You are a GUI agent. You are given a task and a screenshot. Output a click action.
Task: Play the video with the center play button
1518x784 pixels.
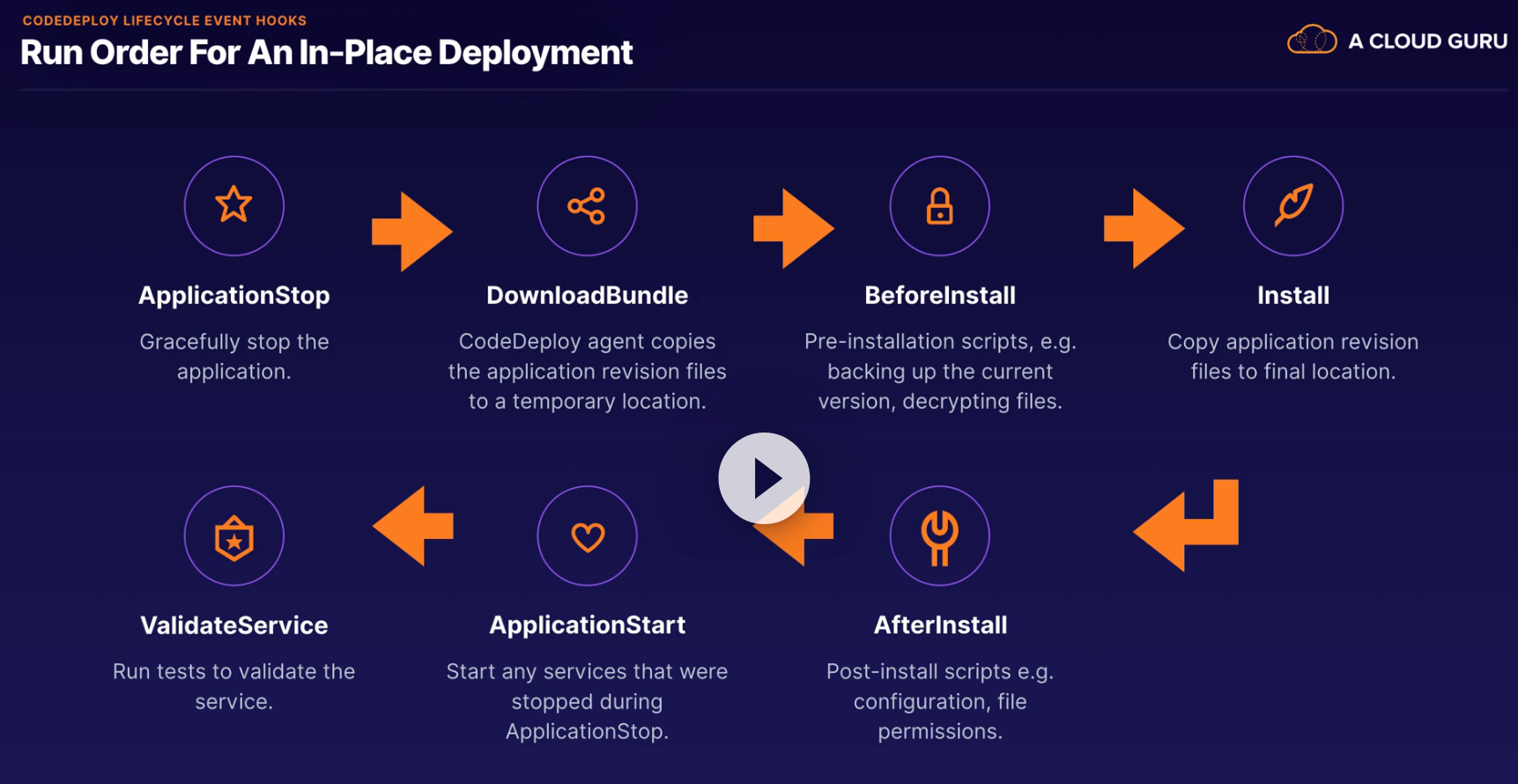pos(764,478)
